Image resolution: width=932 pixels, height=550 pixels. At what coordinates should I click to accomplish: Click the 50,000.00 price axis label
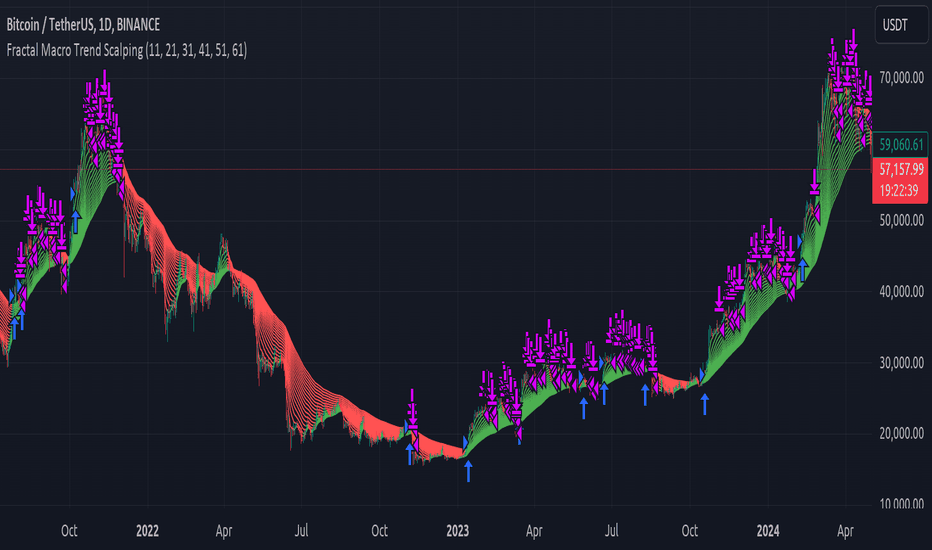901,221
